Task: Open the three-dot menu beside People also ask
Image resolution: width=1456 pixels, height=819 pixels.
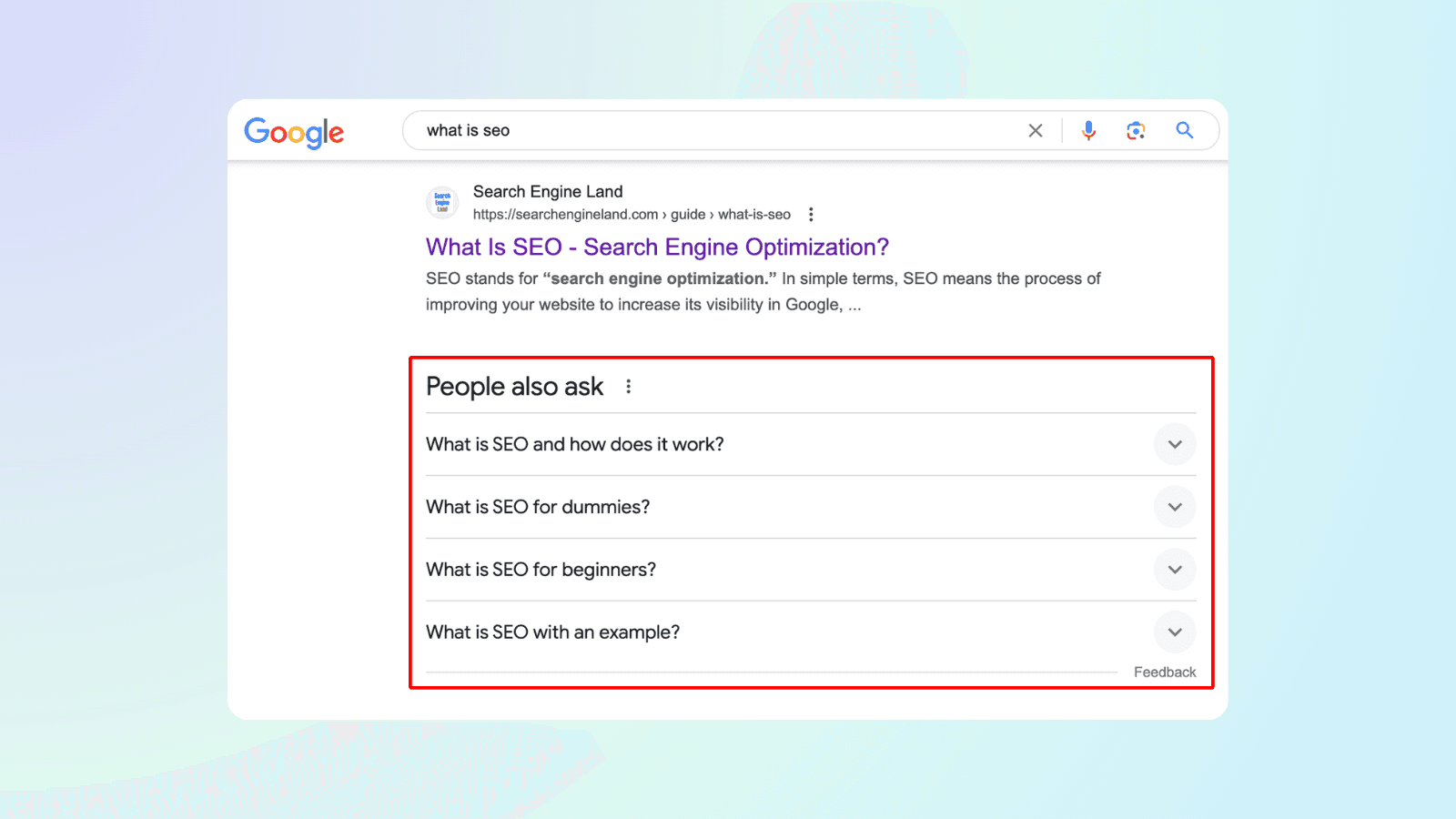Action: [x=628, y=387]
